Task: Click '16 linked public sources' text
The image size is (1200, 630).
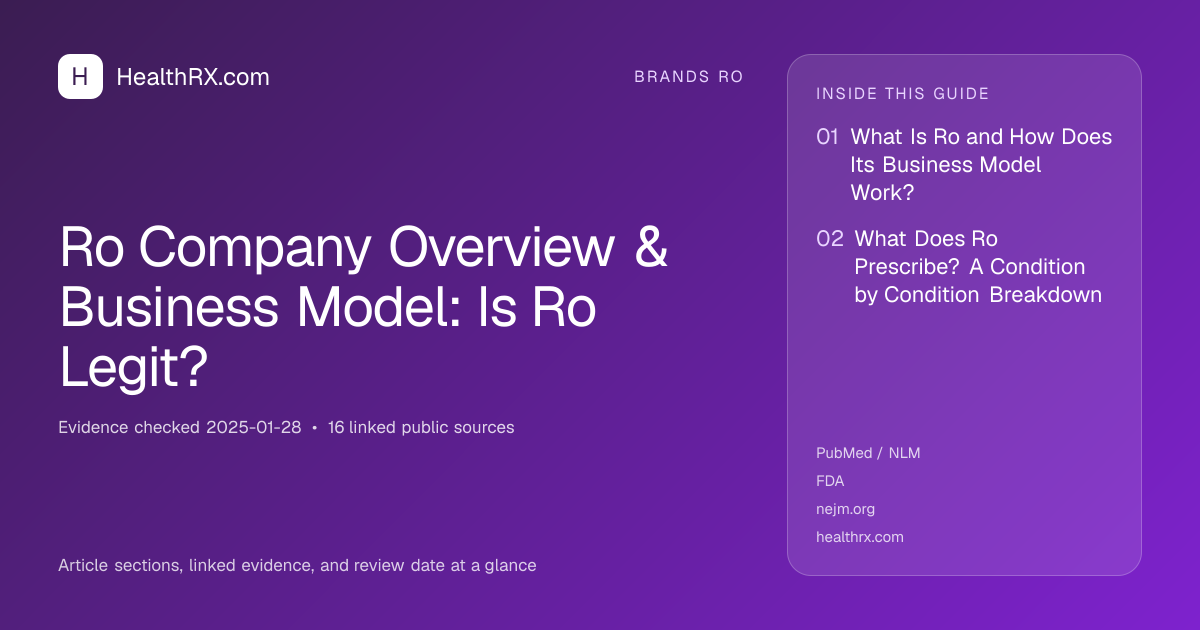Action: point(421,428)
